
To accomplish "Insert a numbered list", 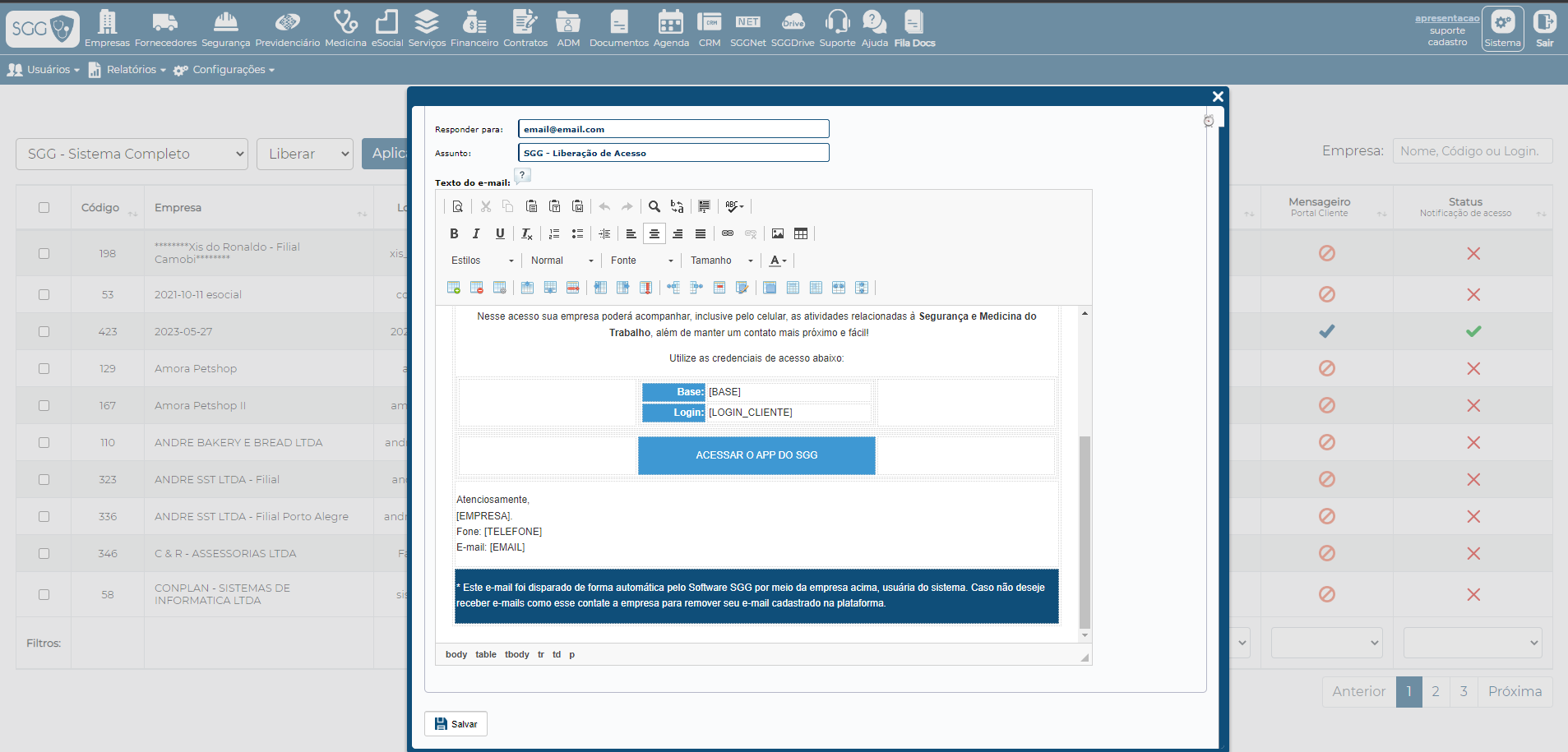I will (554, 234).
